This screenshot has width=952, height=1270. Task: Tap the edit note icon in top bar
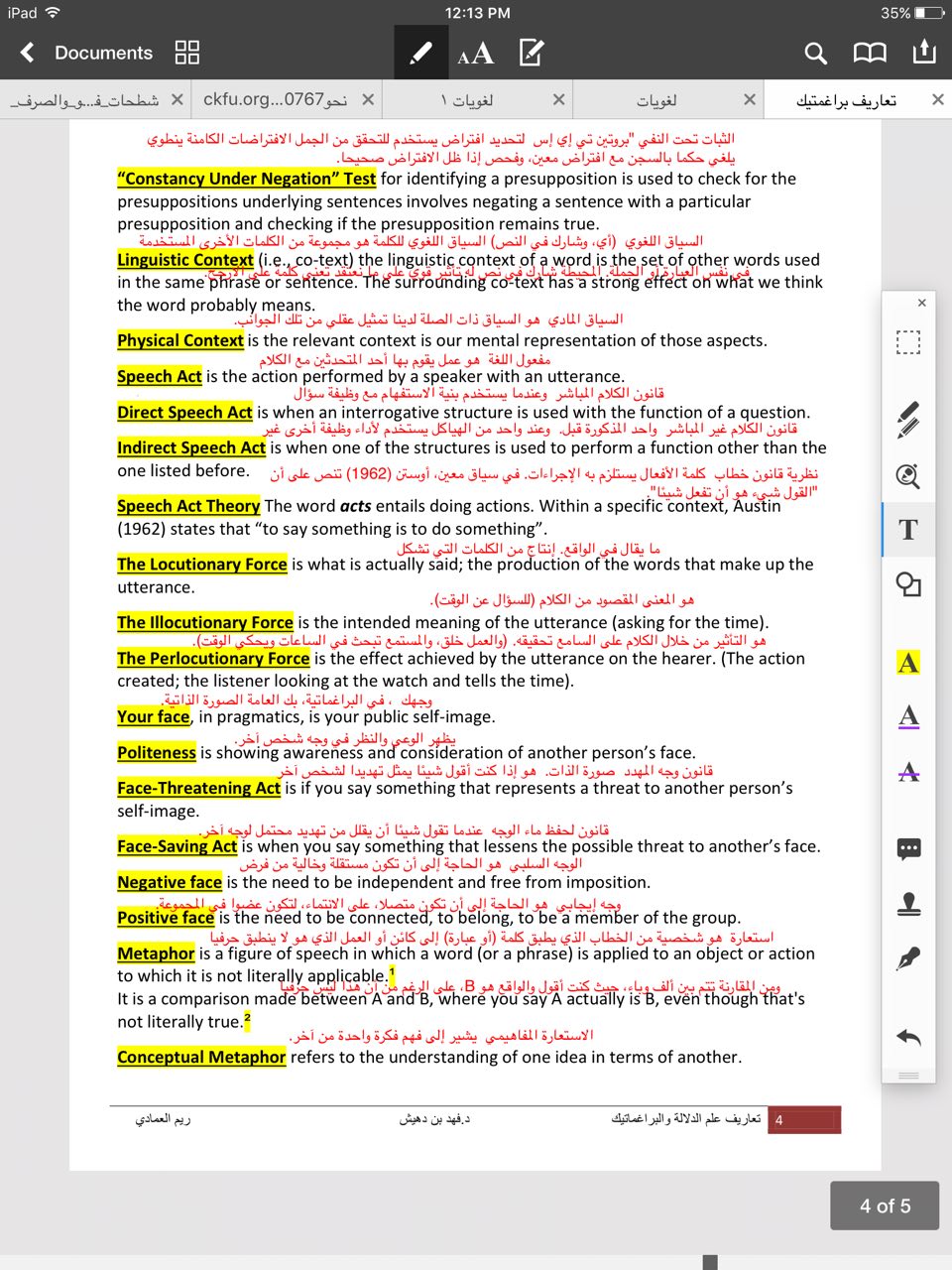532,53
